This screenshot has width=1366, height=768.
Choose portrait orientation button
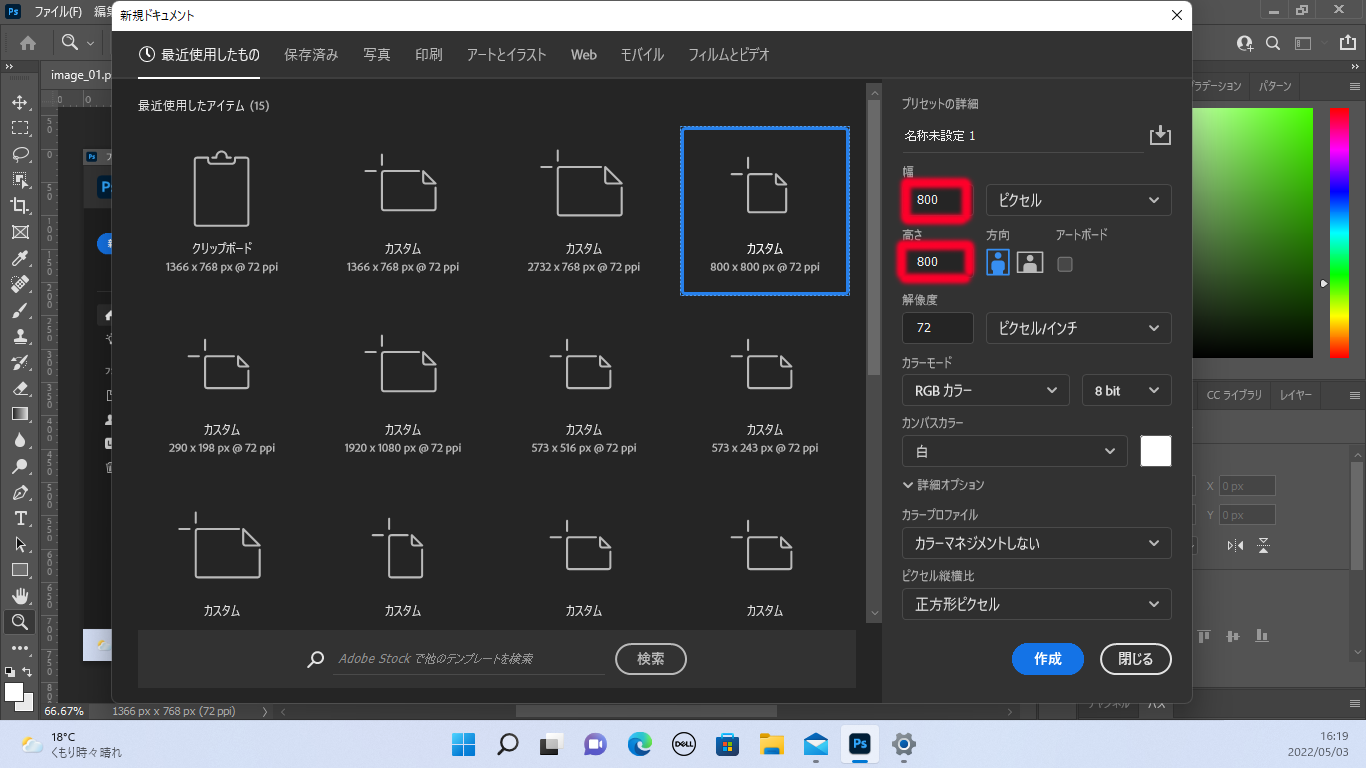click(x=997, y=263)
